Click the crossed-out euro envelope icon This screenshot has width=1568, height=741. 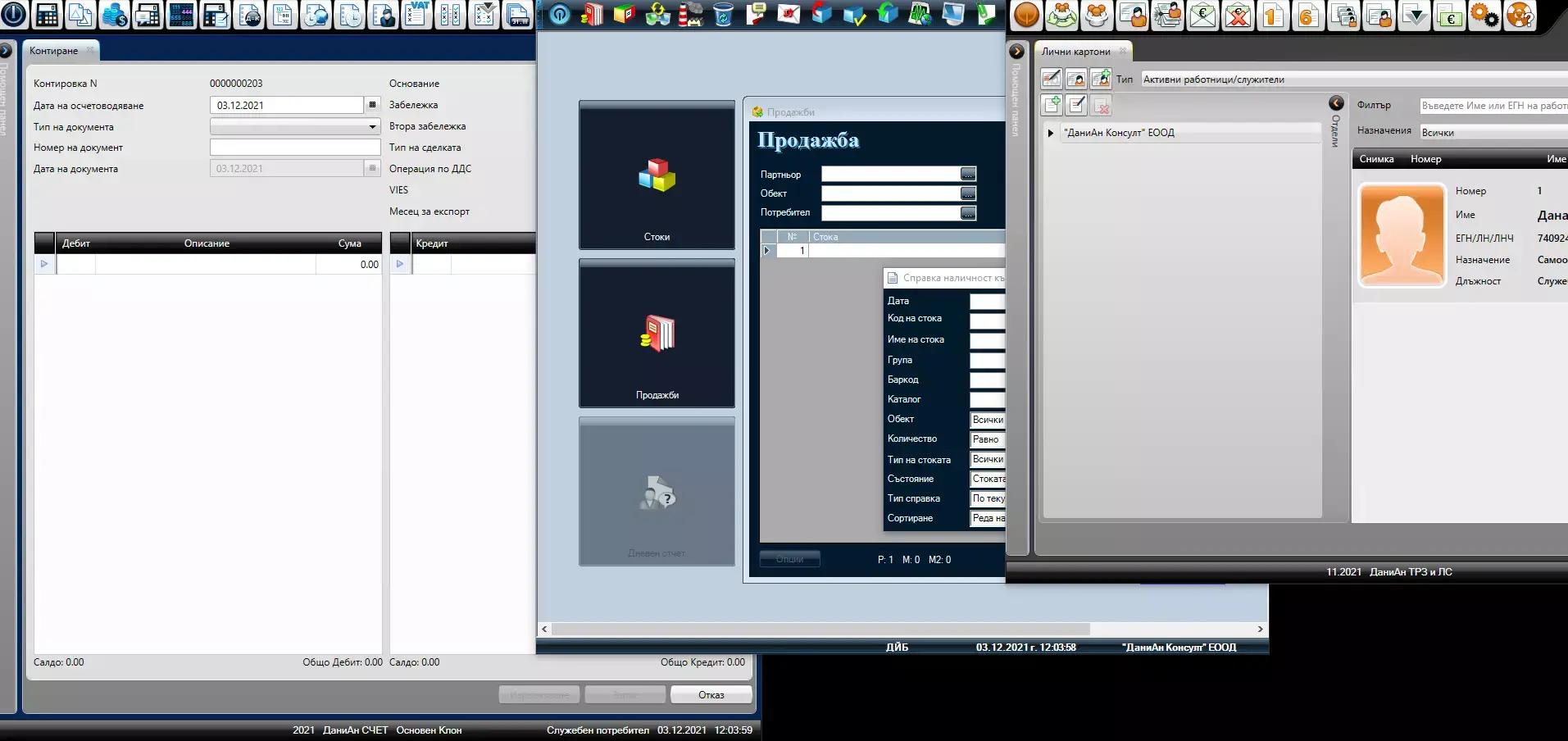click(1238, 15)
